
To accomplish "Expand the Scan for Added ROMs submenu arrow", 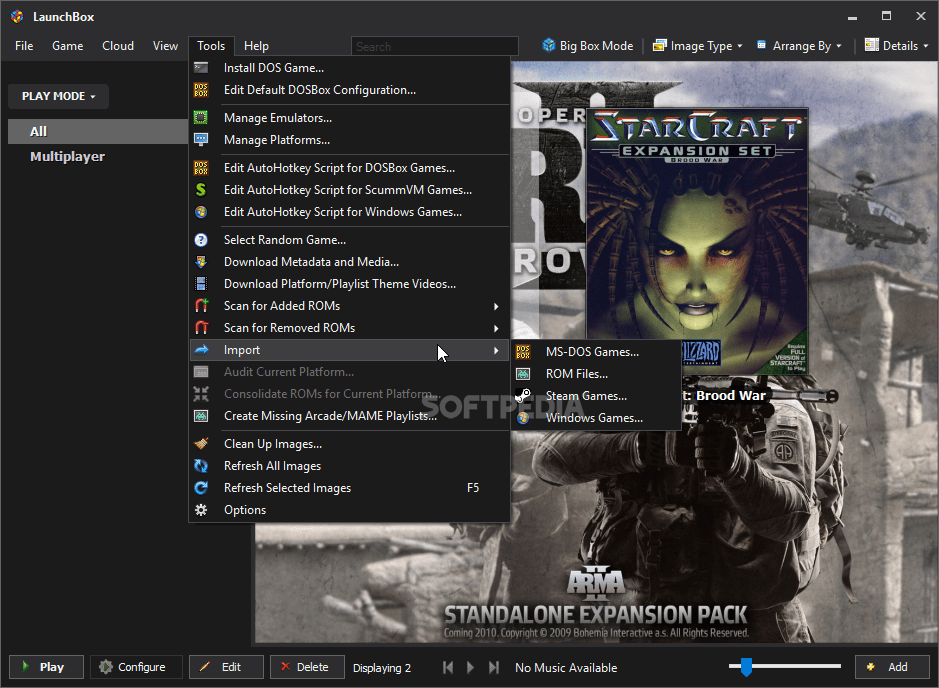I will point(496,307).
